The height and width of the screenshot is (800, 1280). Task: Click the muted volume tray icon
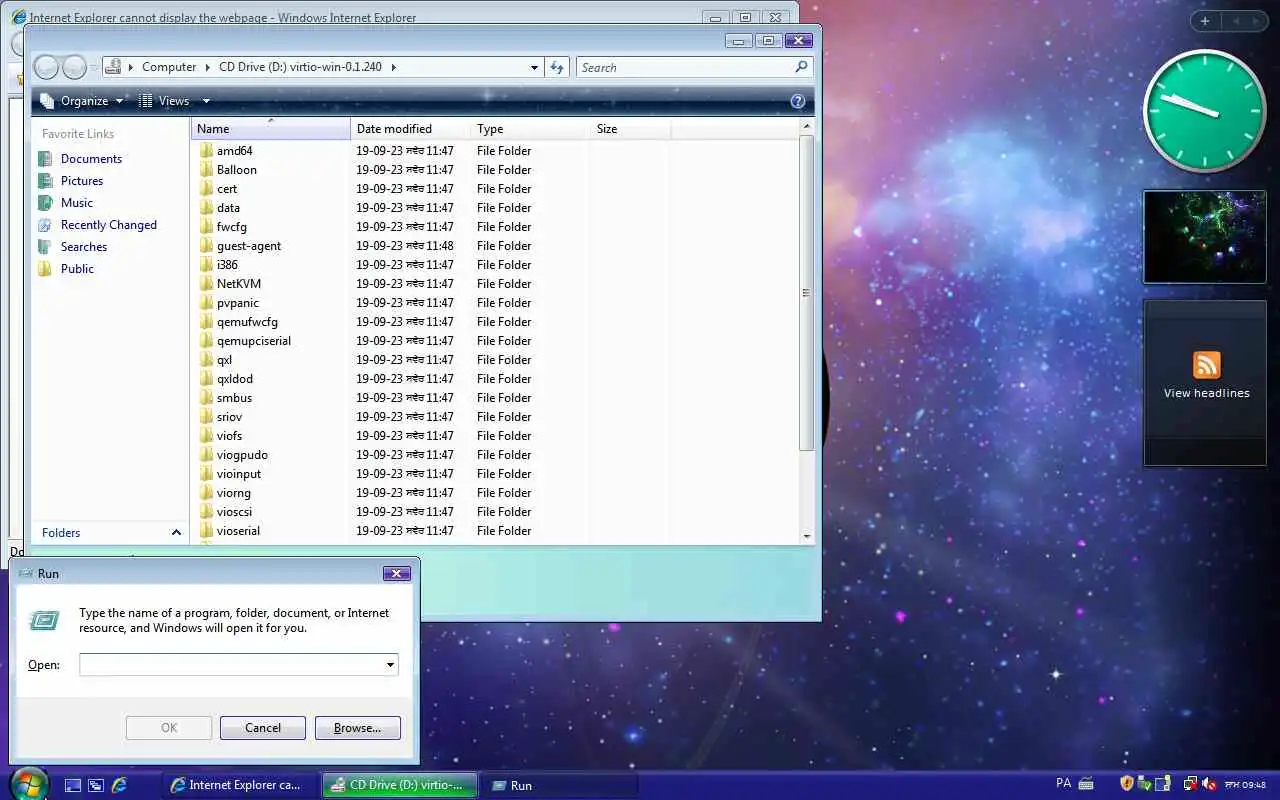pyautogui.click(x=1209, y=784)
